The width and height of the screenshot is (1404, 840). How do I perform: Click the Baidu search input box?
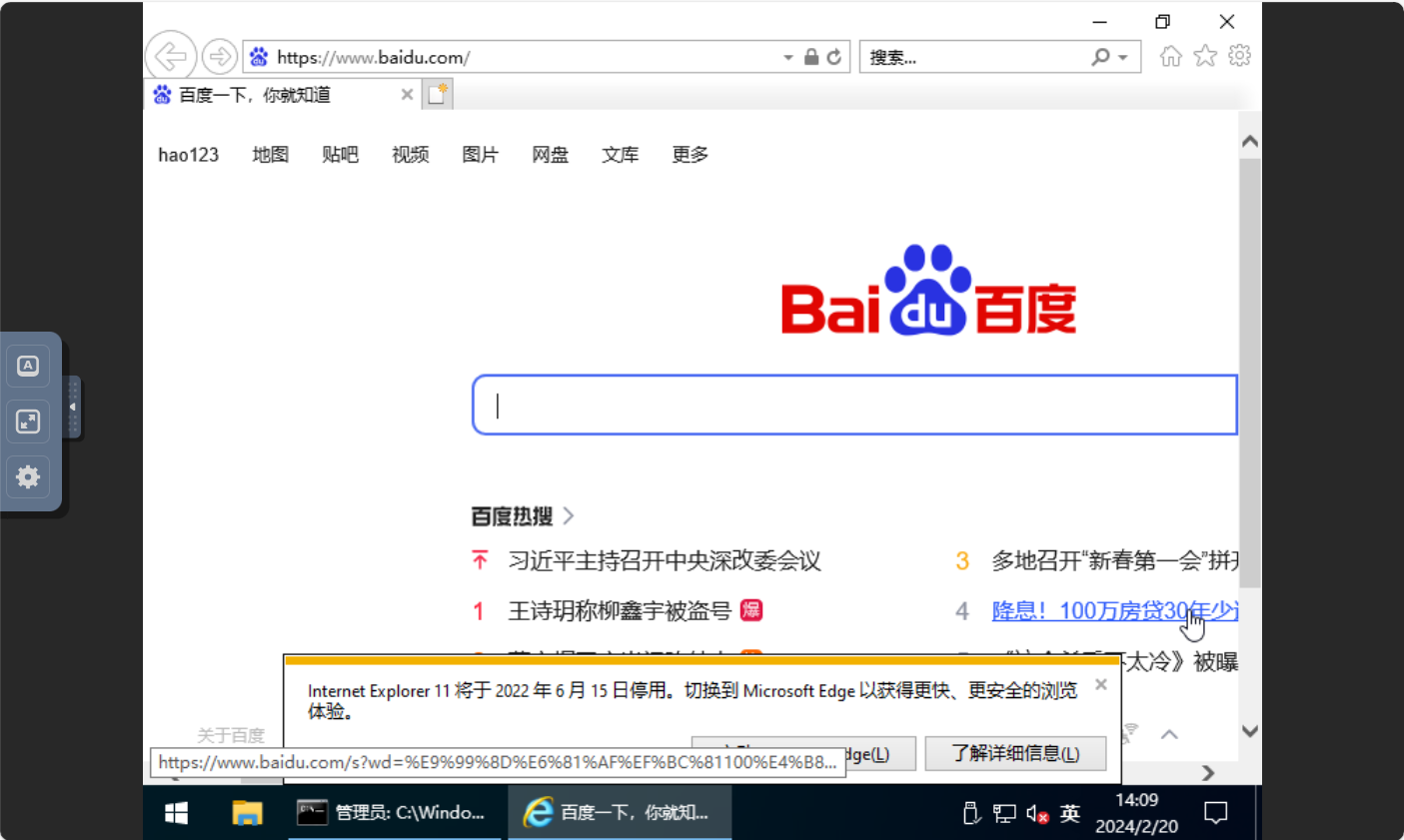(854, 405)
